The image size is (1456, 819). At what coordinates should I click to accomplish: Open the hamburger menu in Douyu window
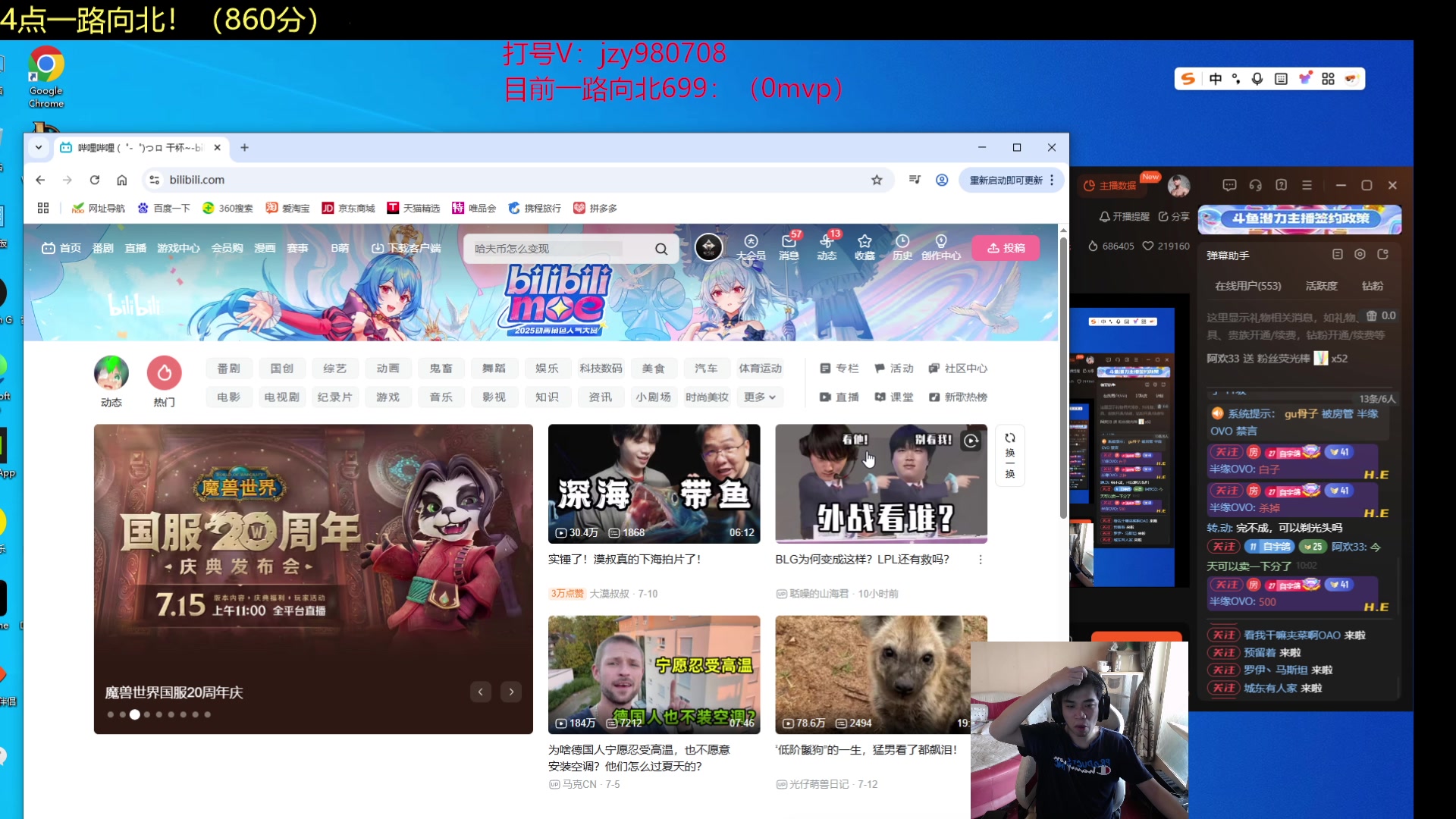(x=1307, y=185)
